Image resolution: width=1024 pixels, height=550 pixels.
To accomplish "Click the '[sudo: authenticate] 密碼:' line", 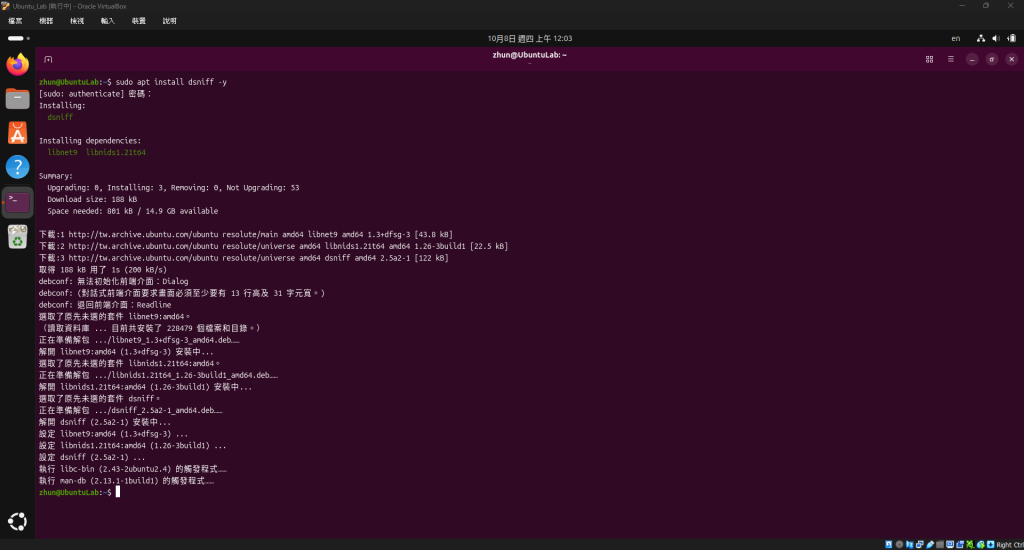I will pyautogui.click(x=95, y=94).
